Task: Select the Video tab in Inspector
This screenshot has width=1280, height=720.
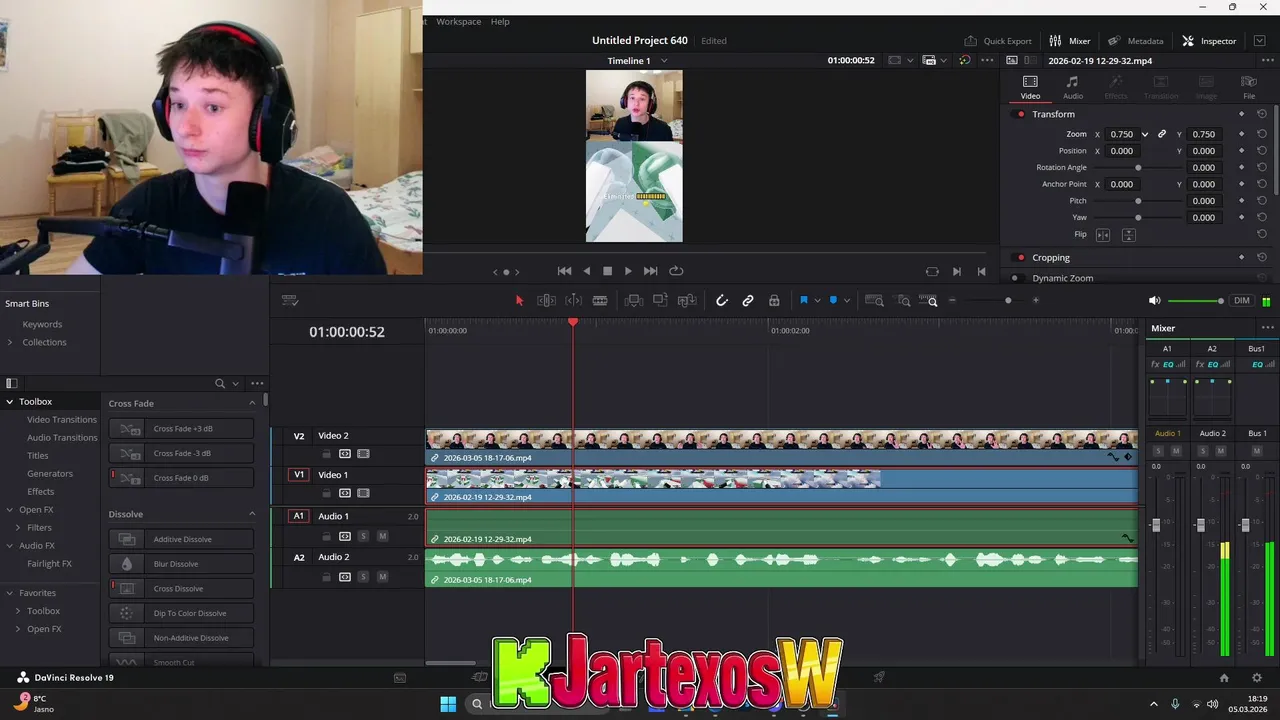Action: [x=1030, y=87]
